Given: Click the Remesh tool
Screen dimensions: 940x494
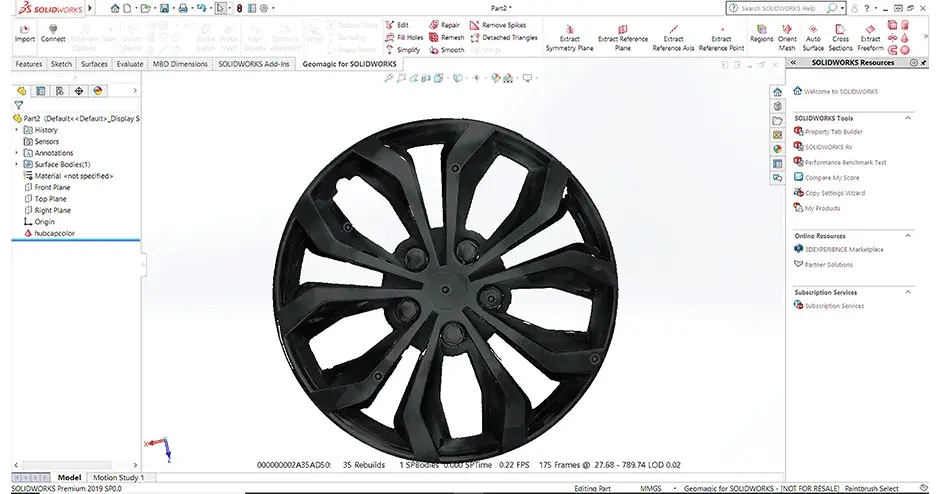Looking at the screenshot, I should pos(446,37).
